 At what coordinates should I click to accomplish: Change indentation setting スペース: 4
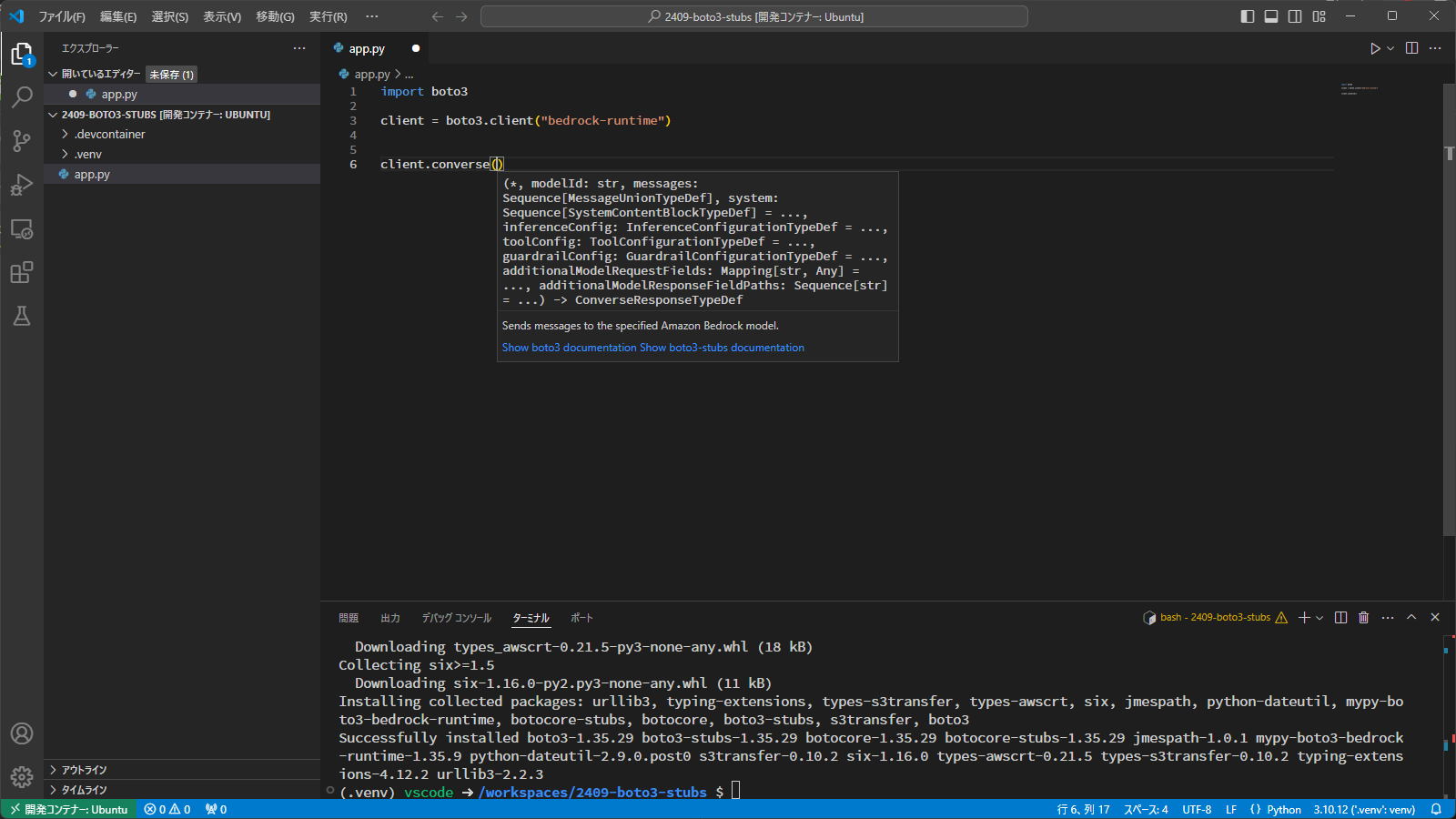(x=1146, y=809)
